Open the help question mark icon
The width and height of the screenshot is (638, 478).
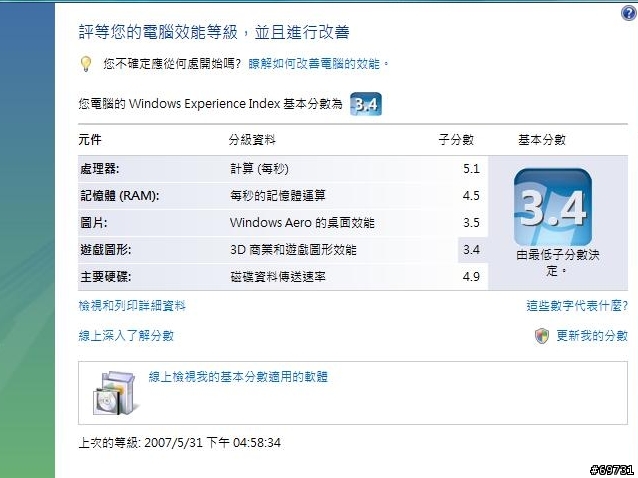pos(629,13)
